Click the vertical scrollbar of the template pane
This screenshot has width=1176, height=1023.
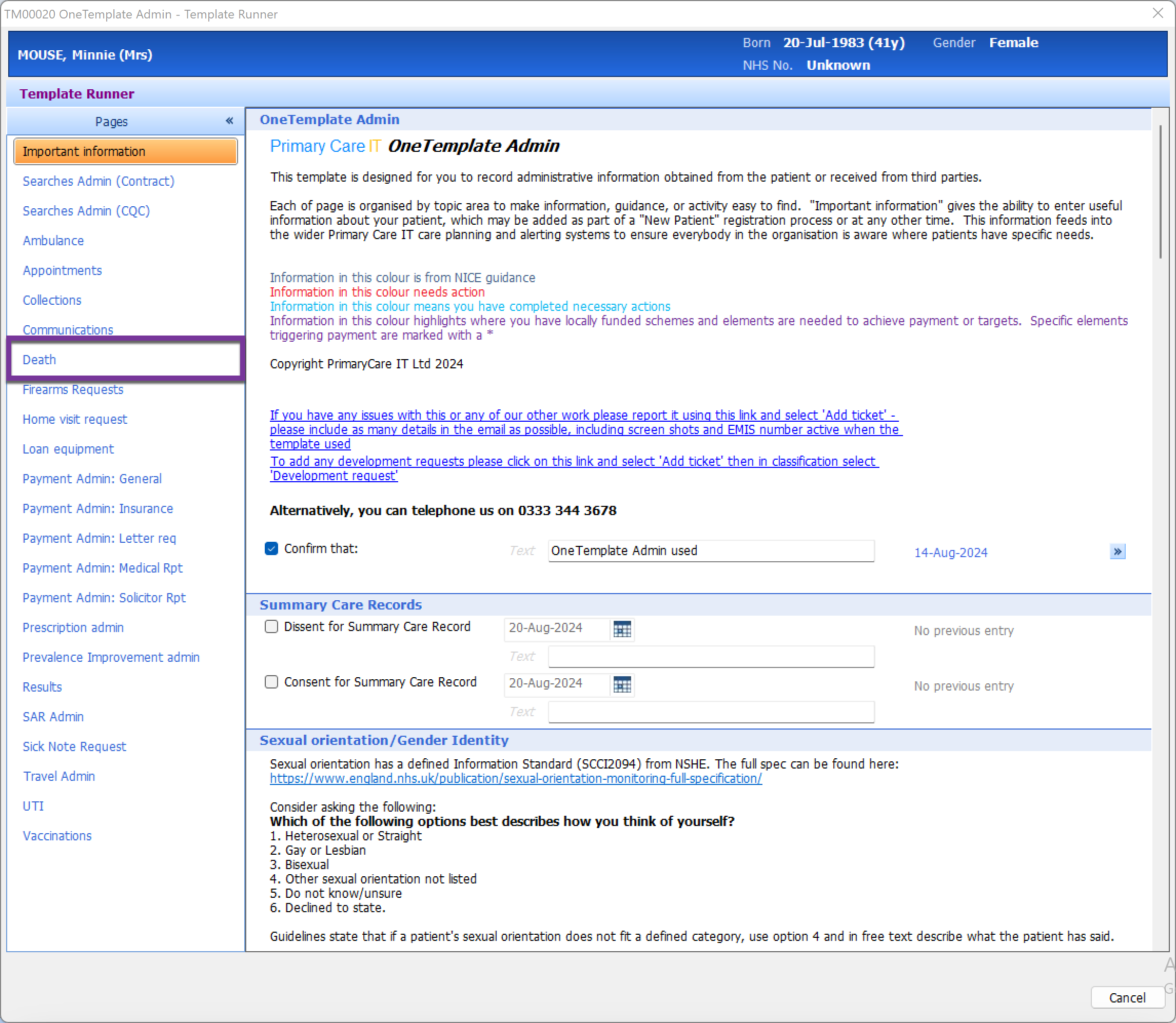[x=1160, y=192]
